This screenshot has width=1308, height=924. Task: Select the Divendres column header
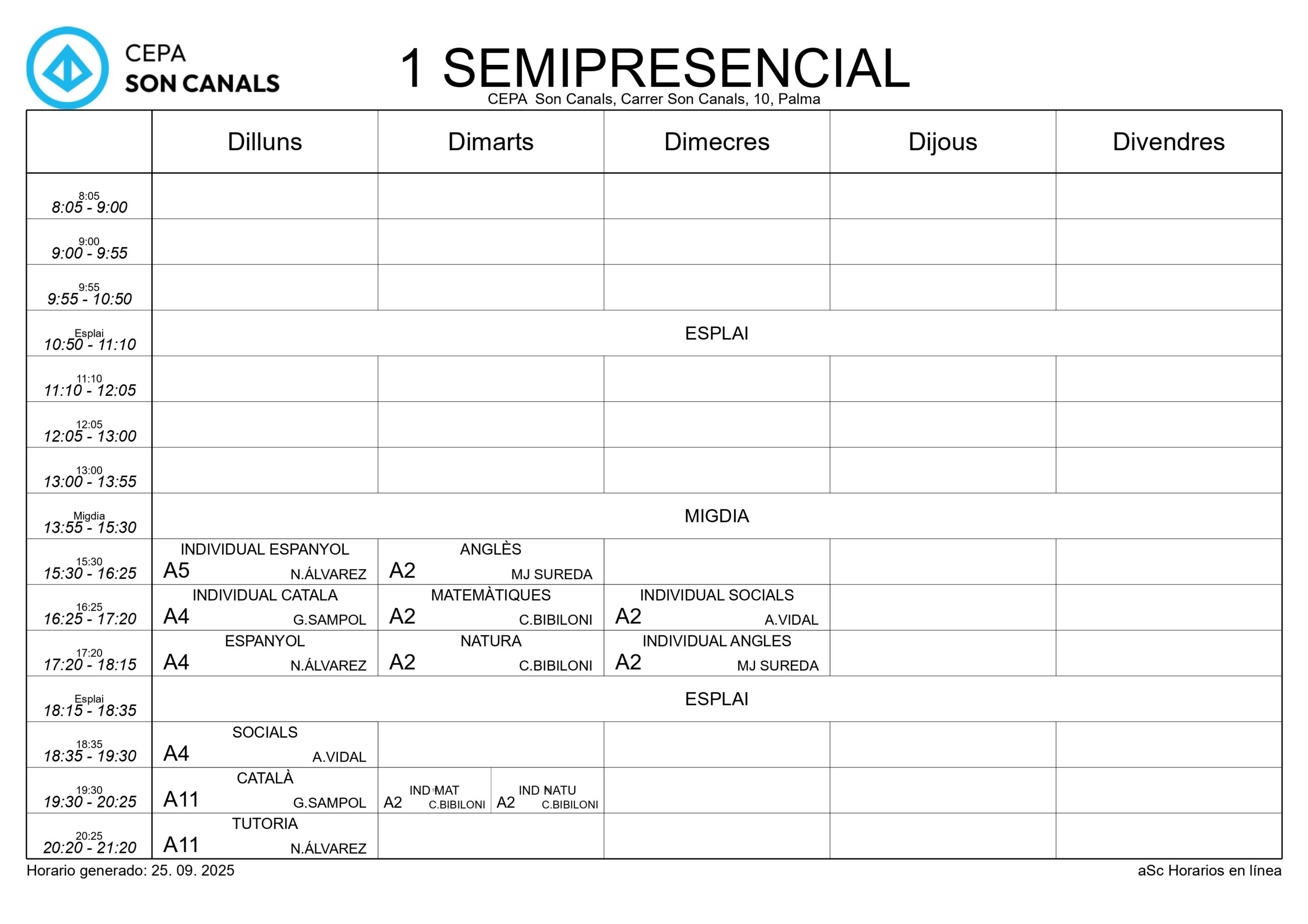1169,142
